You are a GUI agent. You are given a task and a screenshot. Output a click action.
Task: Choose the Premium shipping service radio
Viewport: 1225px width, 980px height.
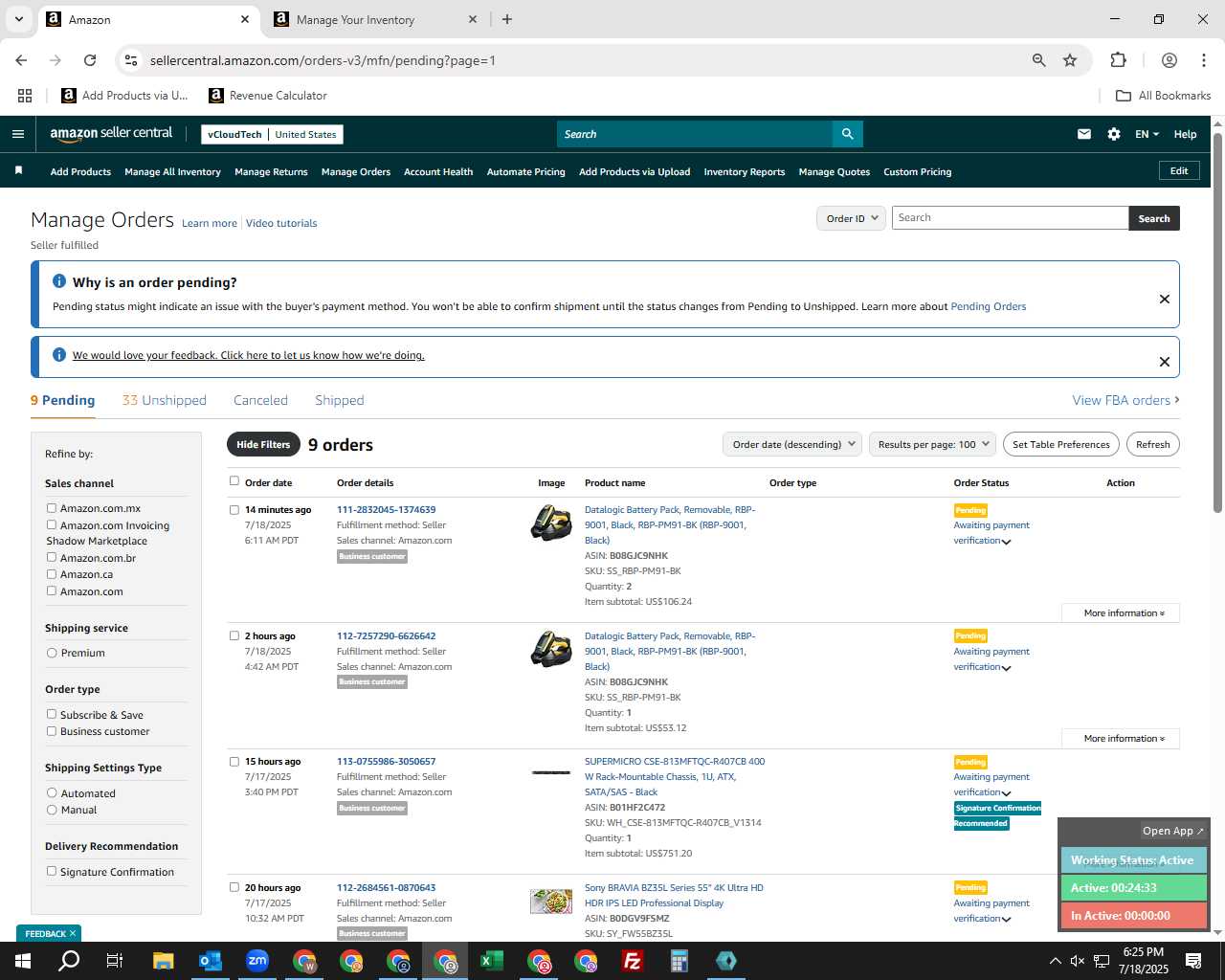pyautogui.click(x=52, y=653)
